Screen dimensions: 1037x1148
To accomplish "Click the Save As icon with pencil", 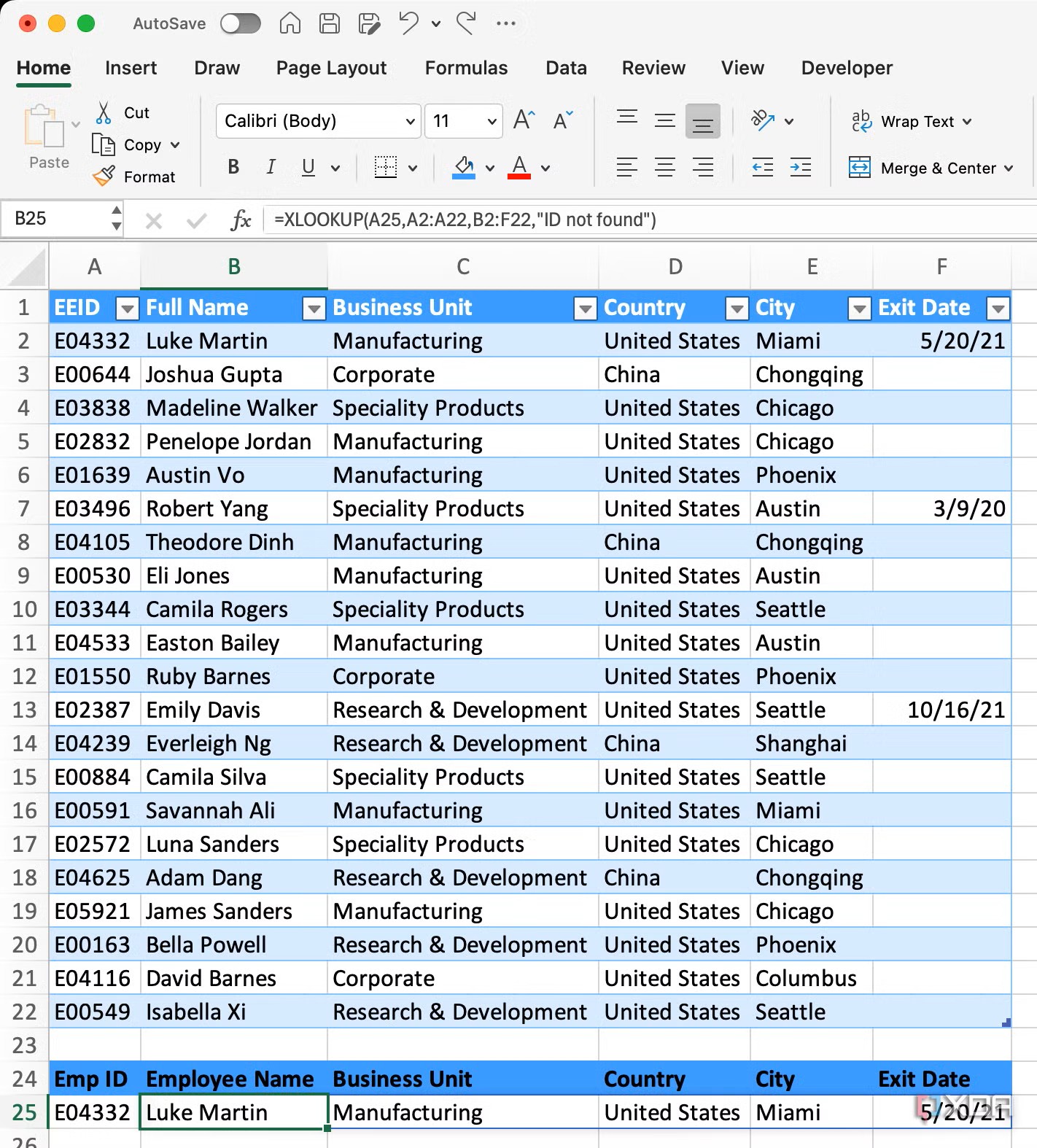I will click(x=370, y=23).
